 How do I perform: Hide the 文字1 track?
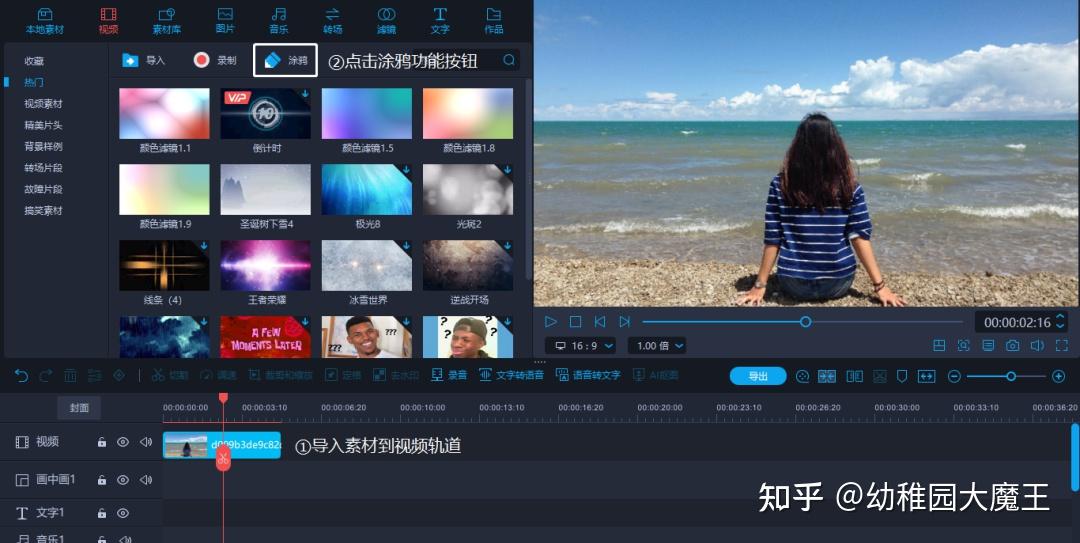(x=123, y=513)
